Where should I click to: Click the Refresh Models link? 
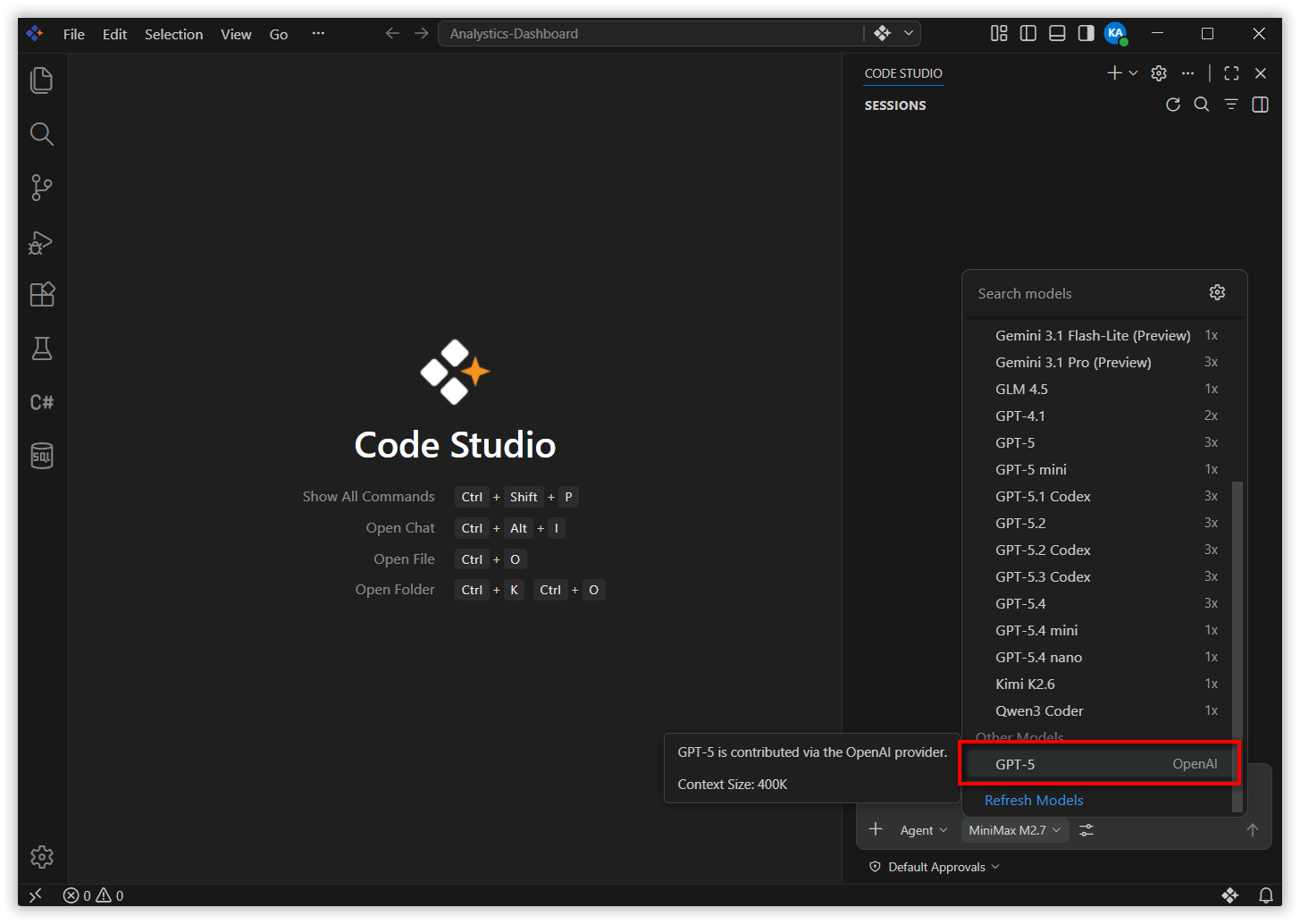tap(1034, 800)
